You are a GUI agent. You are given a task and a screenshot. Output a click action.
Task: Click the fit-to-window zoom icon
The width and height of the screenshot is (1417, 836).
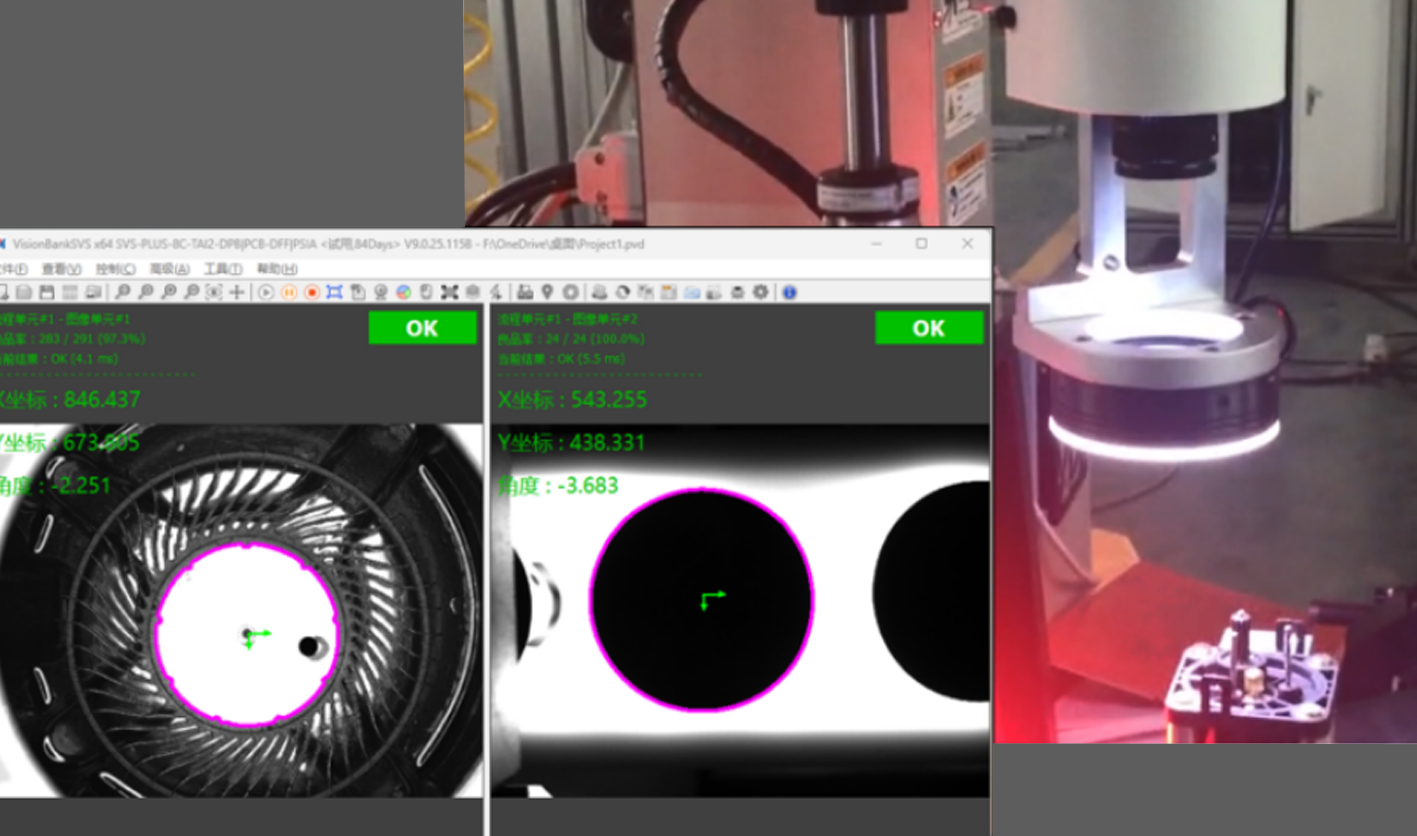(x=214, y=292)
